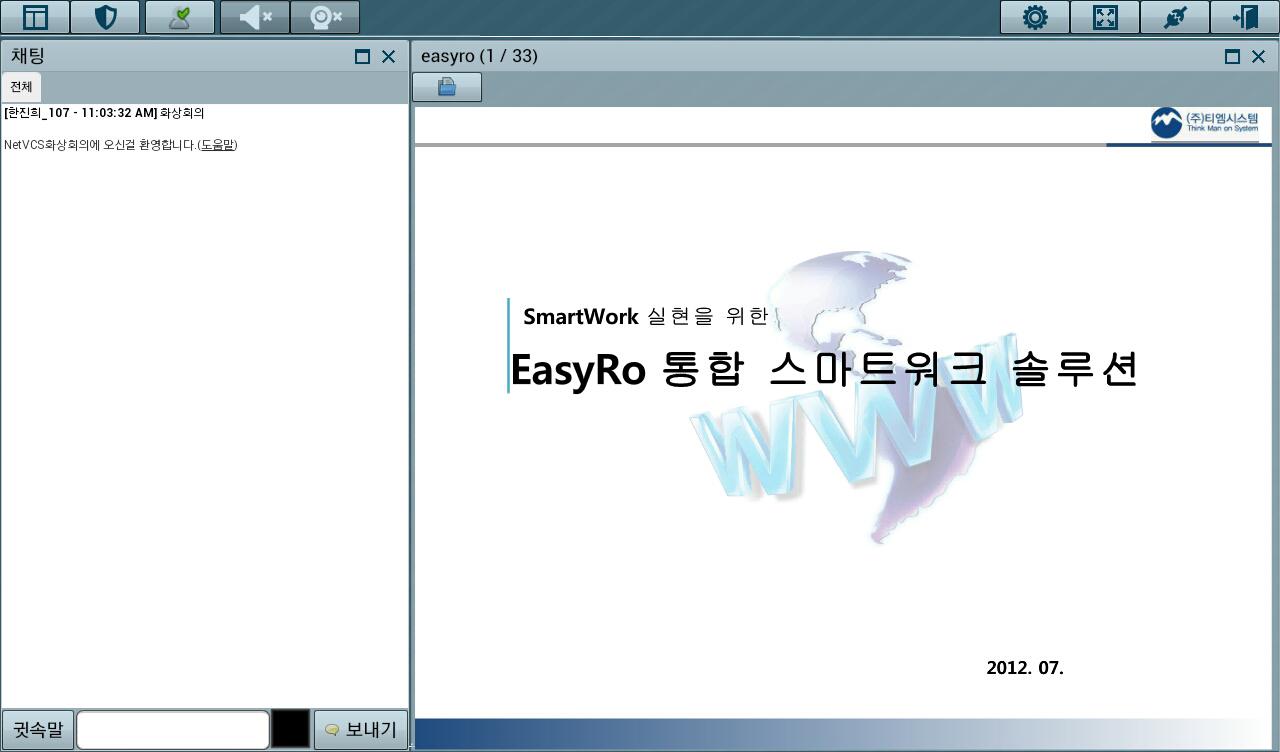Image resolution: width=1280 pixels, height=752 pixels.
Task: Switch to fullscreen mode icon
Action: pos(1105,17)
